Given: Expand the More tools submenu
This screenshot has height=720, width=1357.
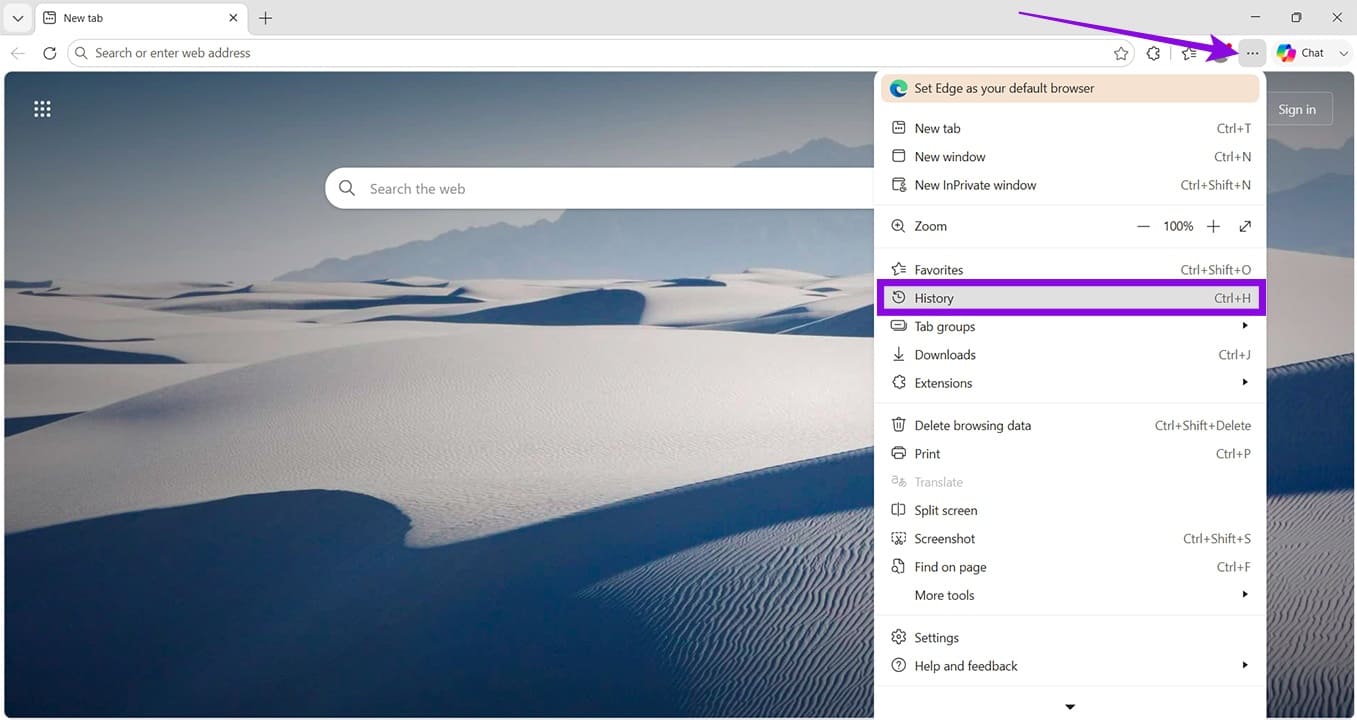Looking at the screenshot, I should click(1070, 595).
